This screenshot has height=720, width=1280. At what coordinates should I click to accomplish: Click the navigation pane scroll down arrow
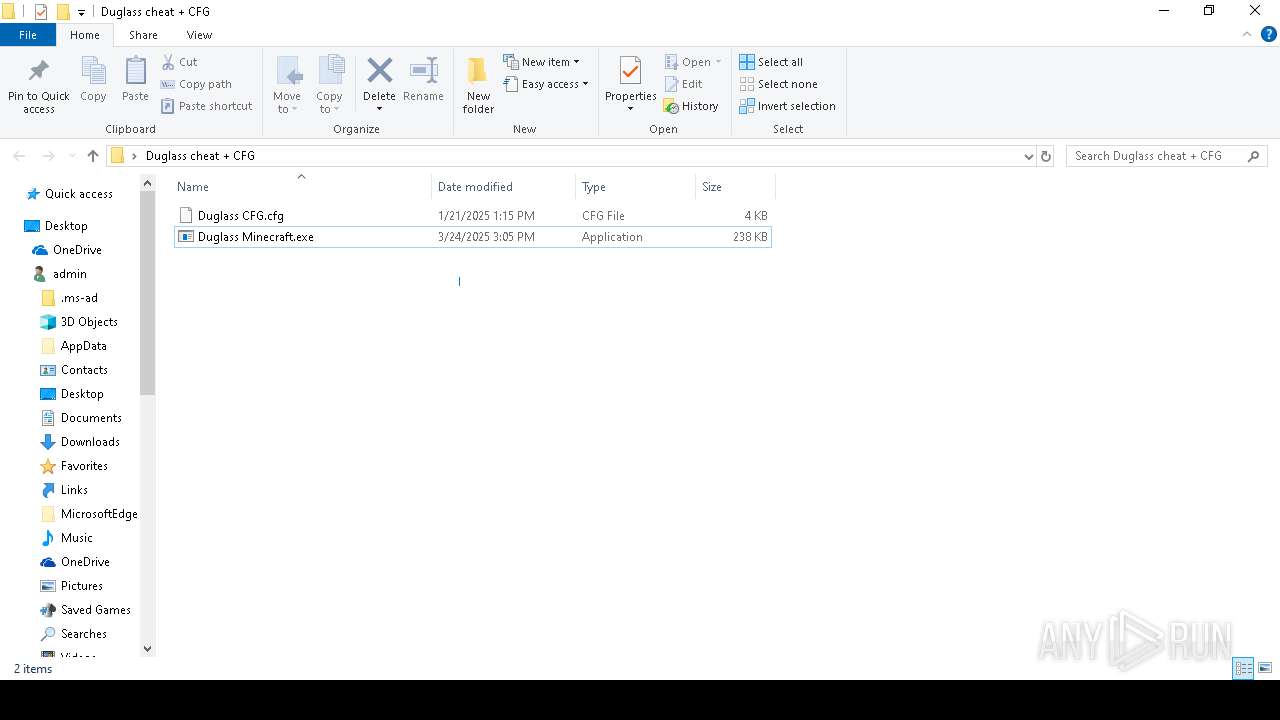[x=148, y=648]
